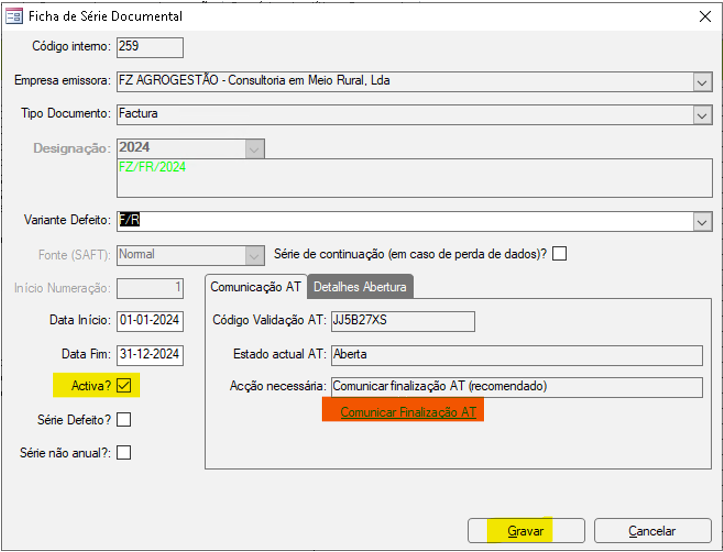Viewport: 723px width, 552px height.
Task: Tick the Série não anual? checkbox
Action: [x=124, y=452]
